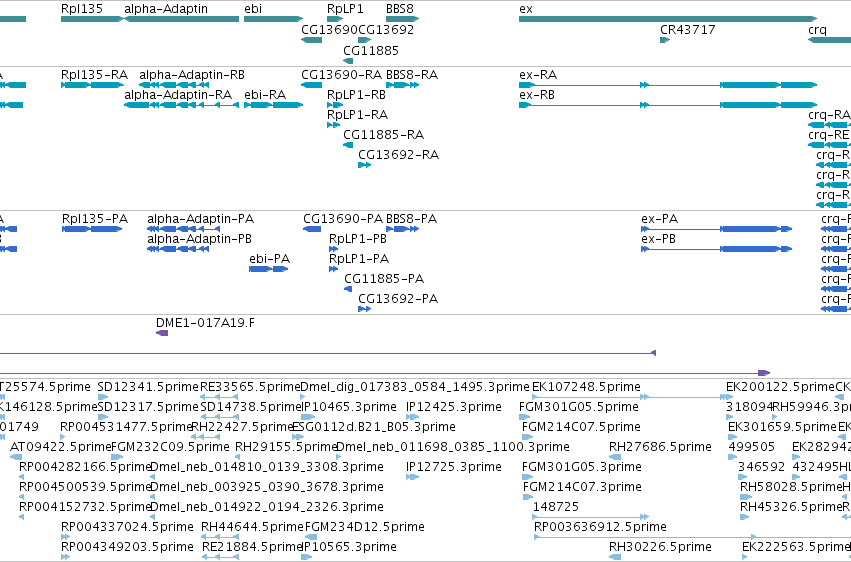Screen dimensions: 851x562
Task: Select the RE33565.5prime EST label
Action: coord(250,387)
